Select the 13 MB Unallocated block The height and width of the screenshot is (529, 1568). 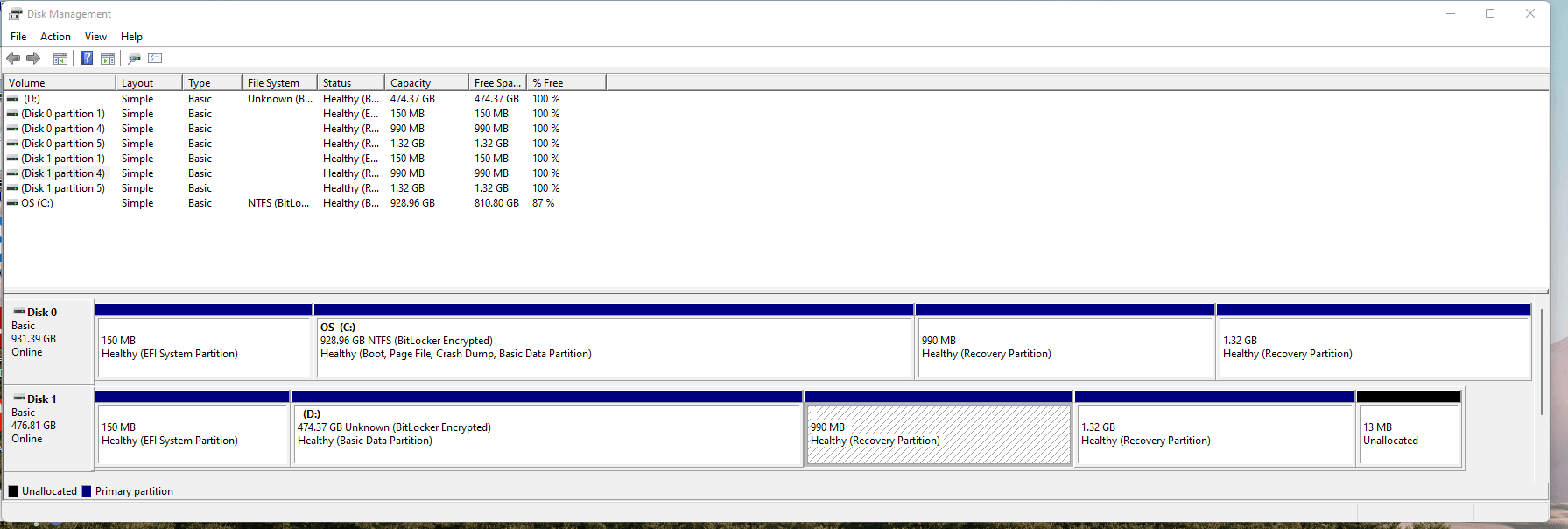coord(1410,428)
